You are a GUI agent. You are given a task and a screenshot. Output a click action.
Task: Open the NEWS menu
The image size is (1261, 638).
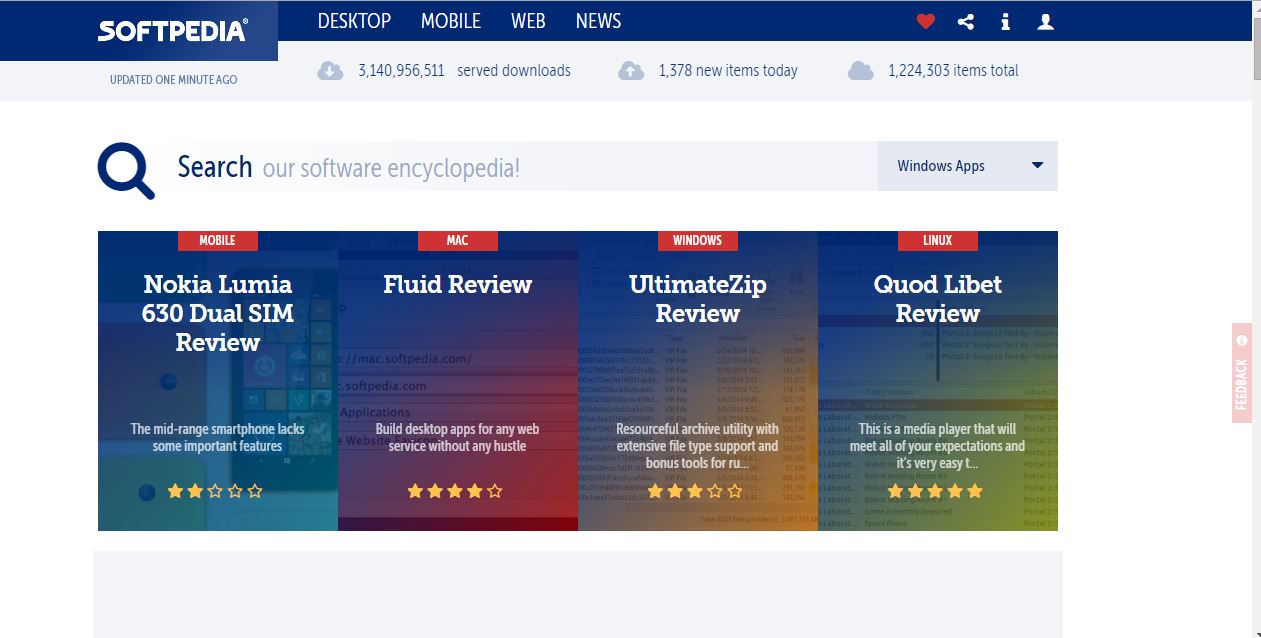coord(598,21)
